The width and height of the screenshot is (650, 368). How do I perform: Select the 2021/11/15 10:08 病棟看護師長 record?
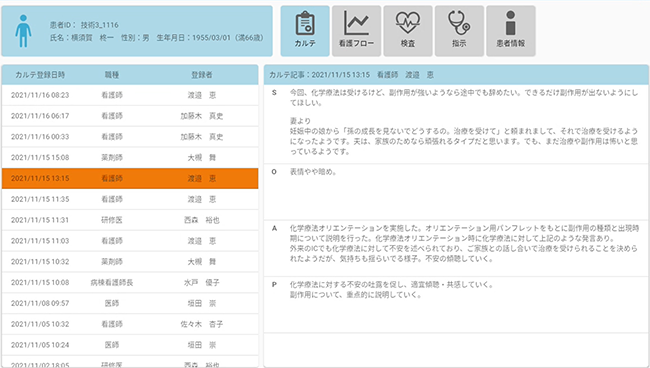click(130, 283)
